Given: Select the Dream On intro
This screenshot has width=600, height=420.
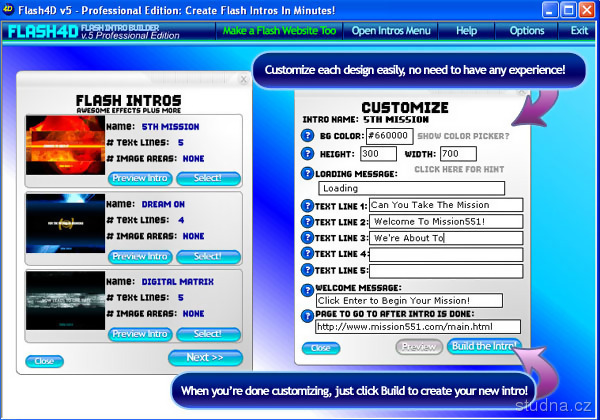Looking at the screenshot, I should point(208,257).
